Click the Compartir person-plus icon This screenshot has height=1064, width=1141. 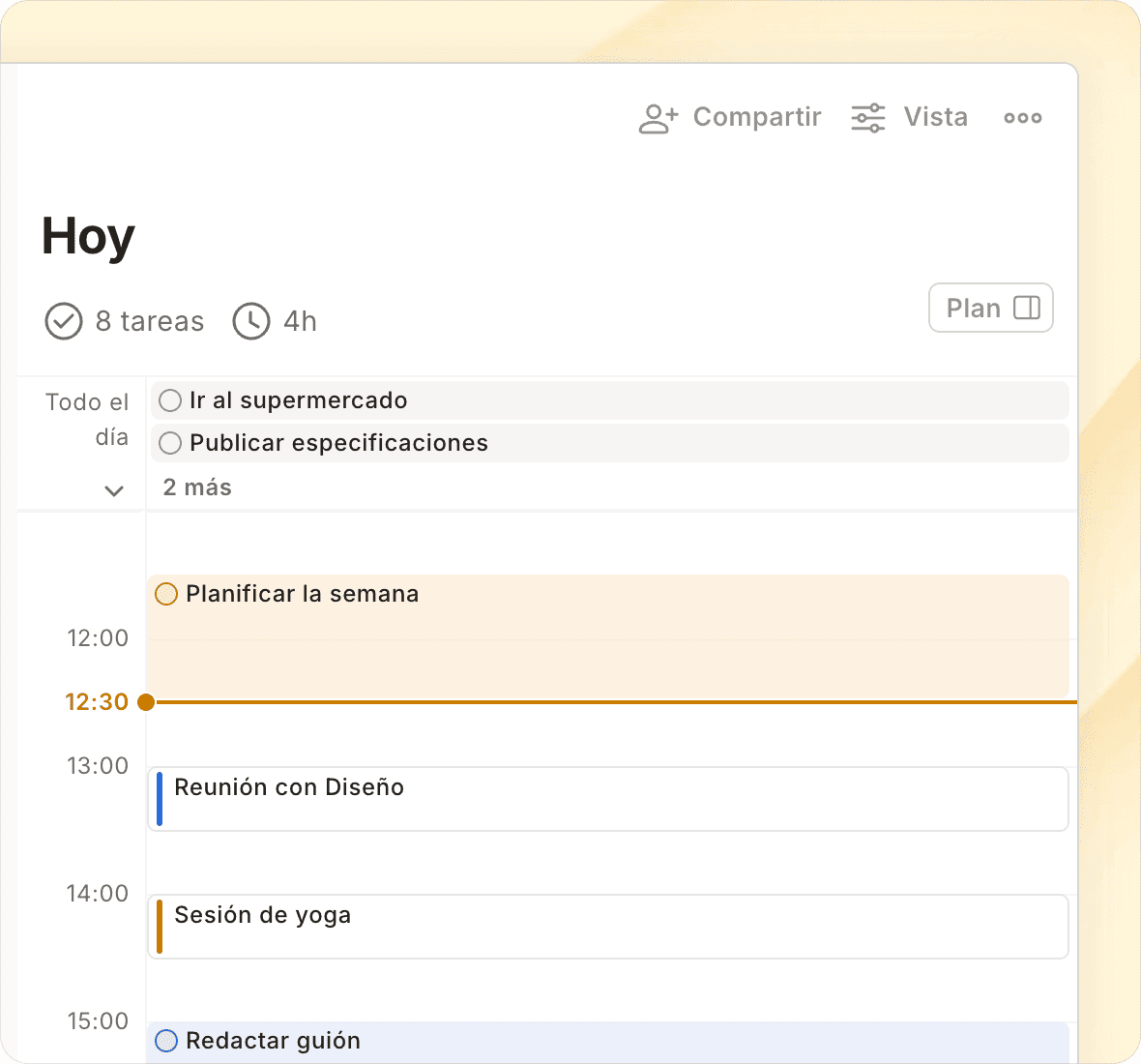658,118
